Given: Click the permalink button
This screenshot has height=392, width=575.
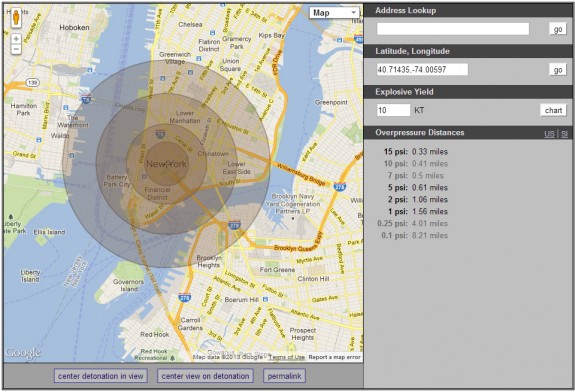Looking at the screenshot, I should click(x=284, y=376).
